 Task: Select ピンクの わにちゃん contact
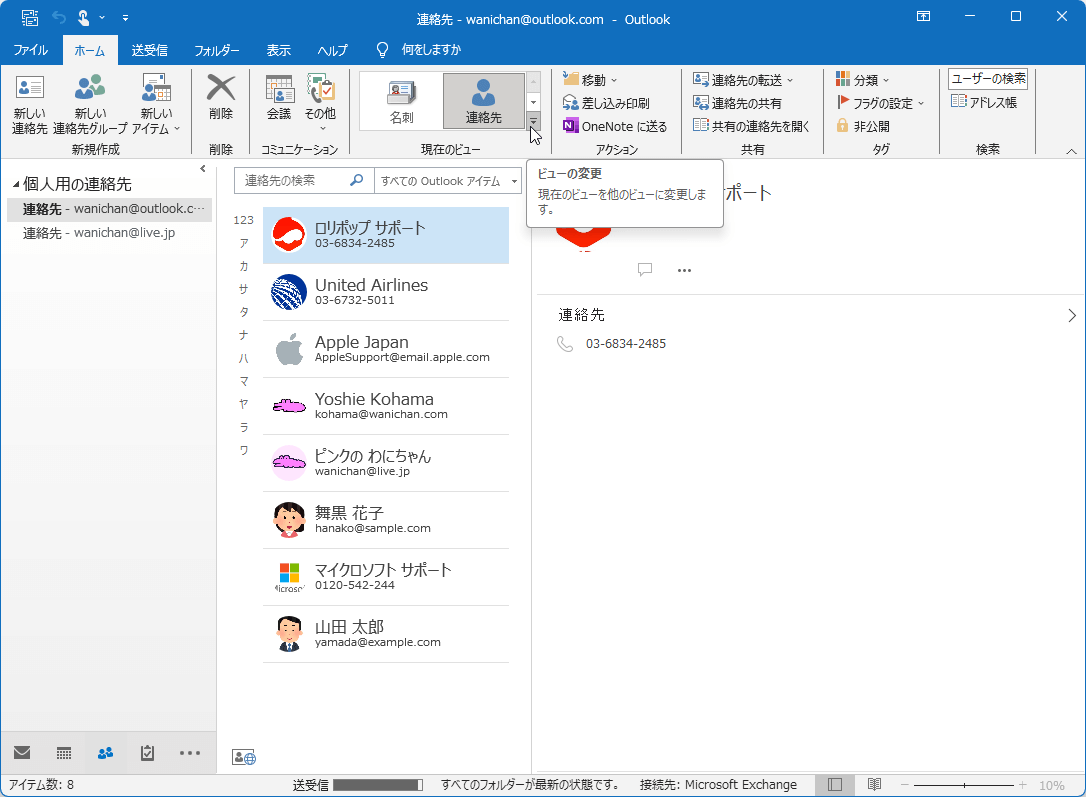(386, 463)
